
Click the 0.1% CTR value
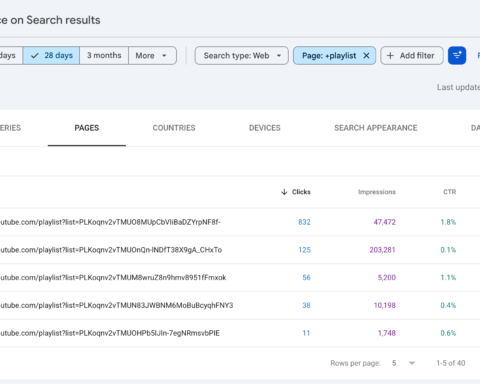448,250
